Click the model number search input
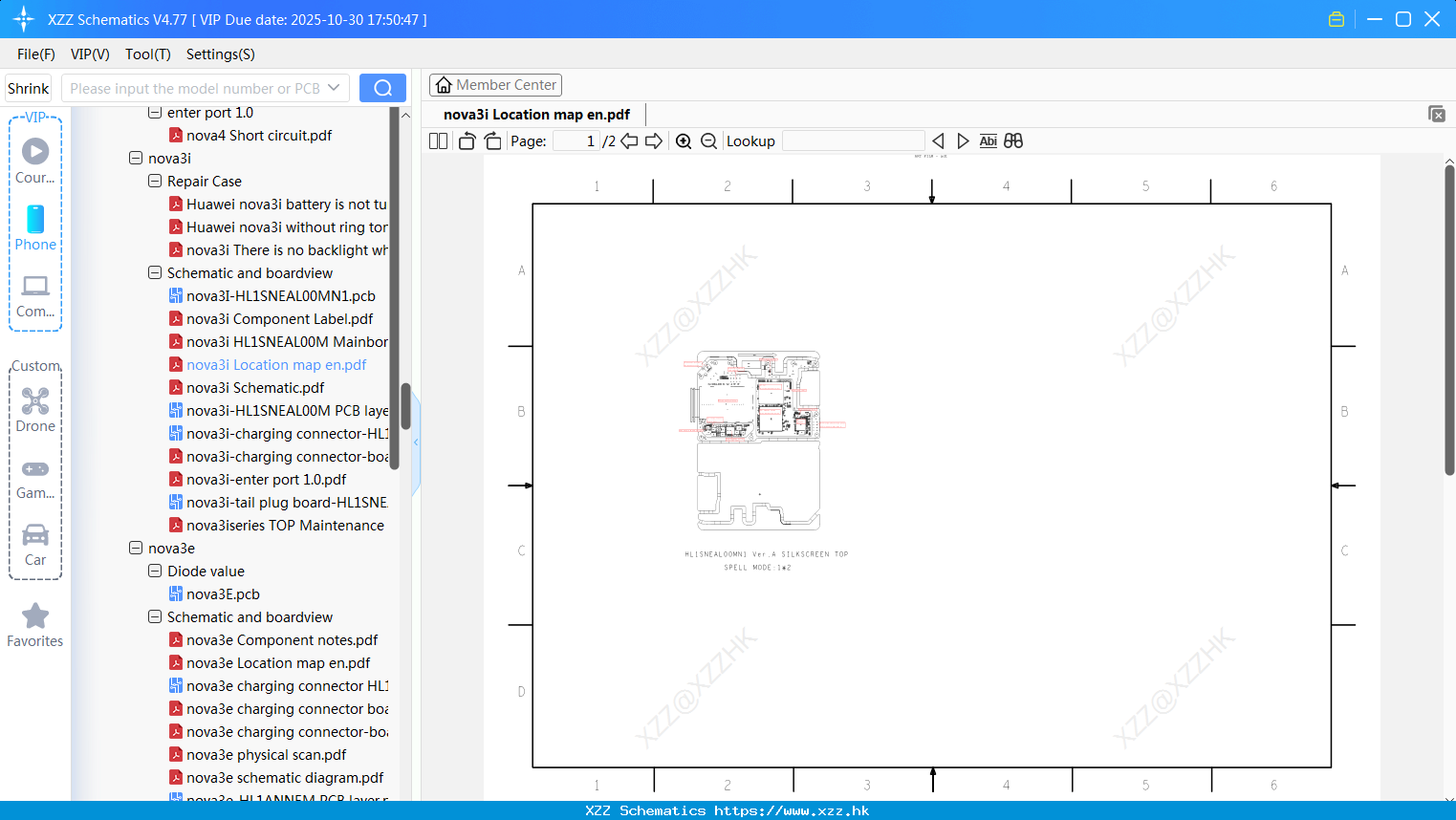Image resolution: width=1456 pixels, height=820 pixels. 194,88
